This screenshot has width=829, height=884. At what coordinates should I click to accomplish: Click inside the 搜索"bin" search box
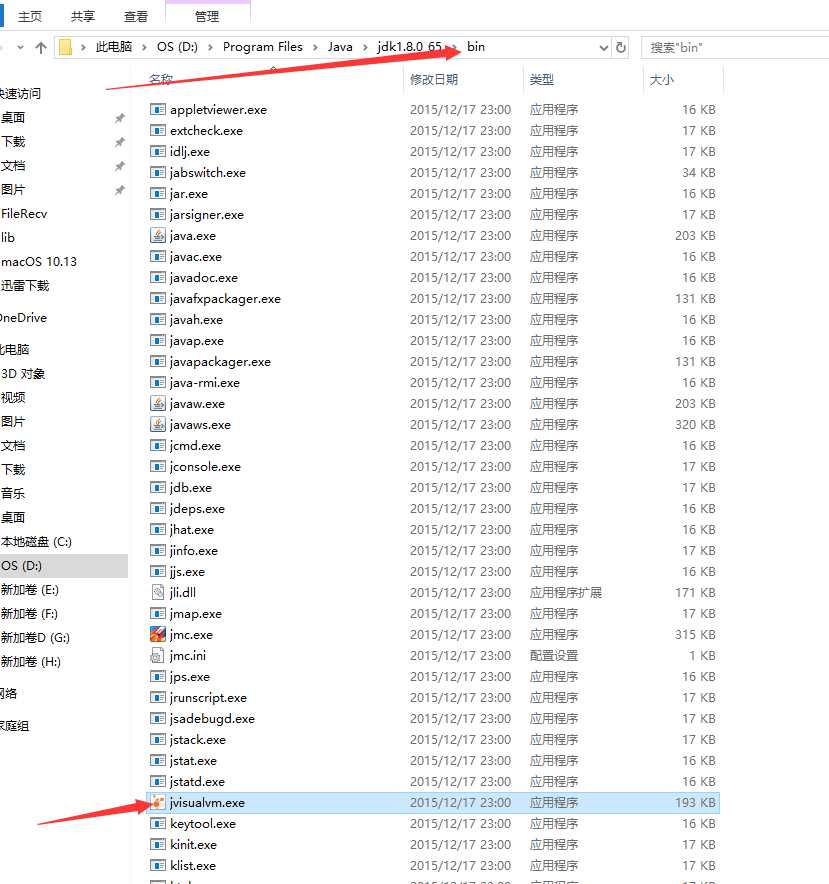click(x=735, y=47)
